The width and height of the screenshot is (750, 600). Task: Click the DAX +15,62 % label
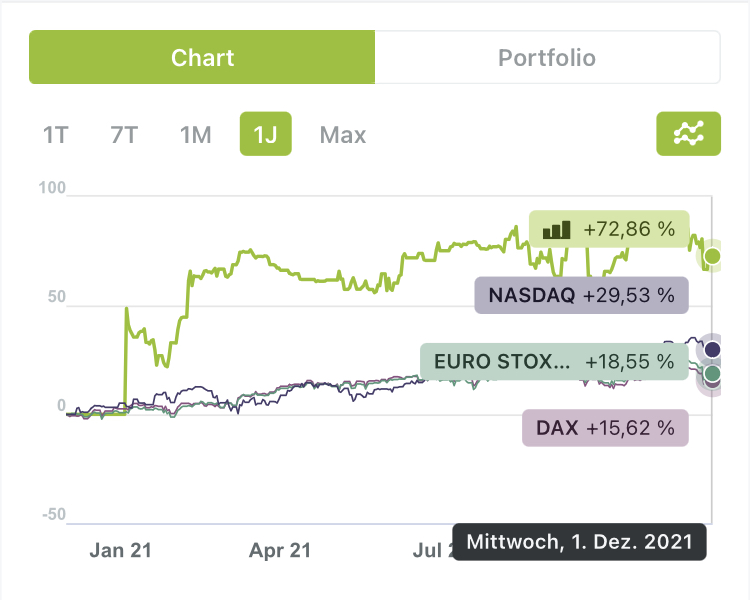[604, 427]
